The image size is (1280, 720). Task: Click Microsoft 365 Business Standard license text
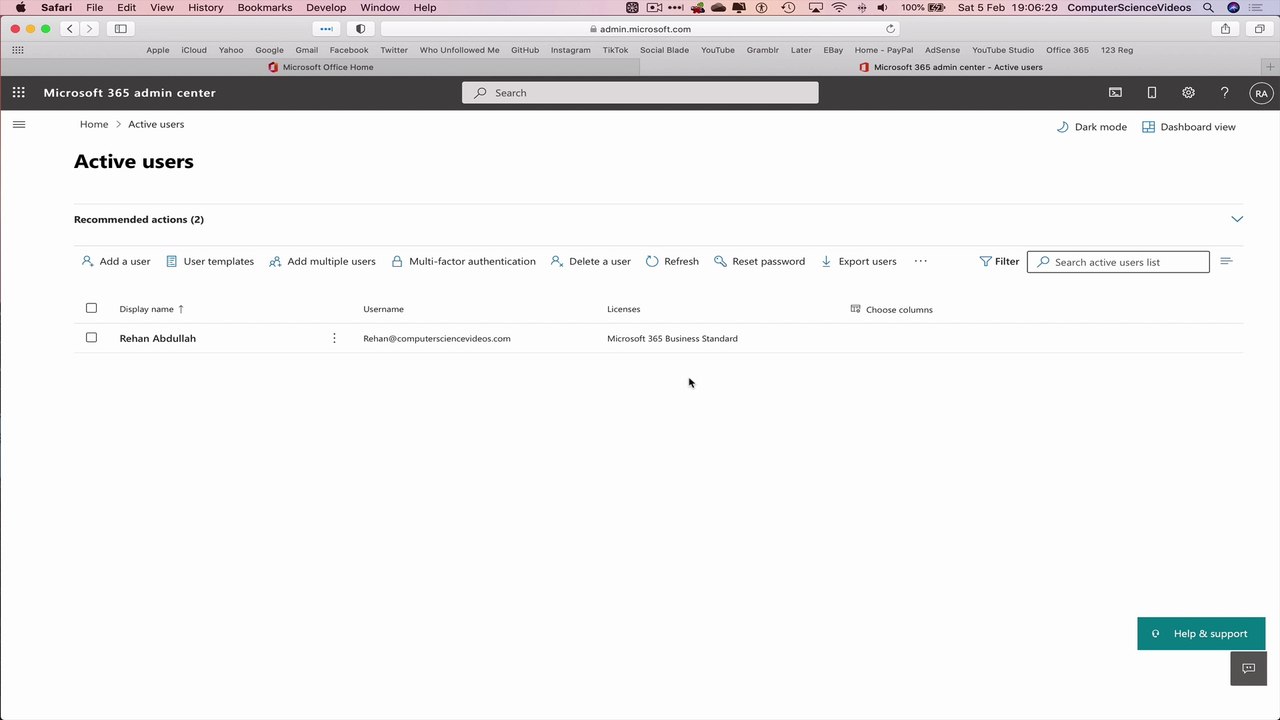(x=672, y=339)
